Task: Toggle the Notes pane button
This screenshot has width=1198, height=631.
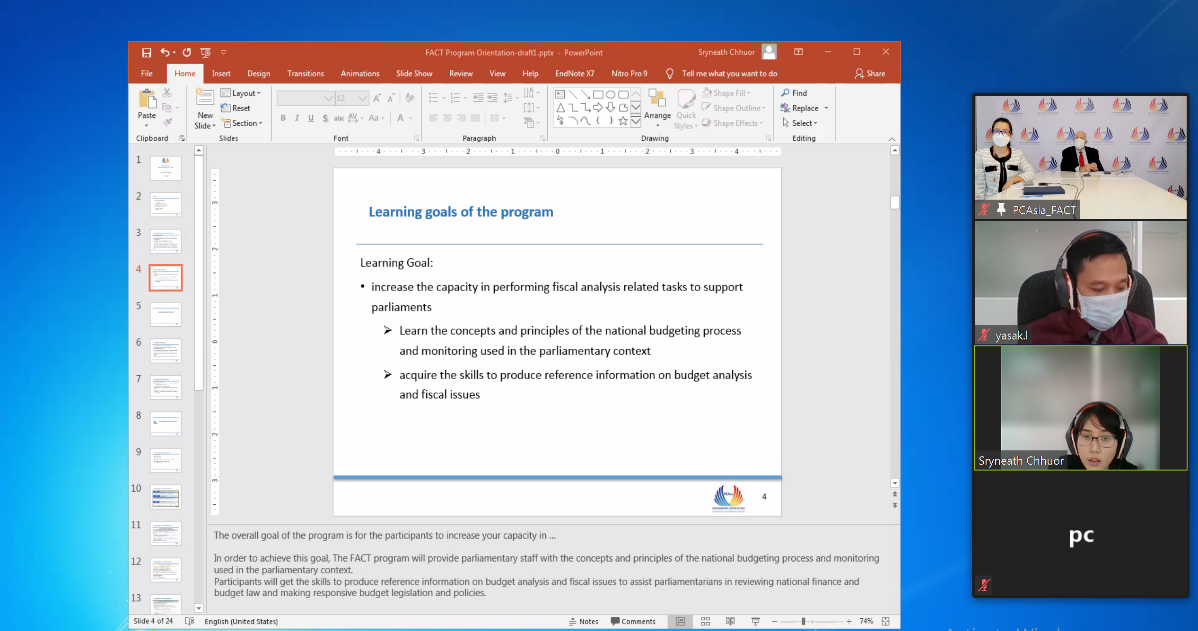Action: [x=584, y=622]
